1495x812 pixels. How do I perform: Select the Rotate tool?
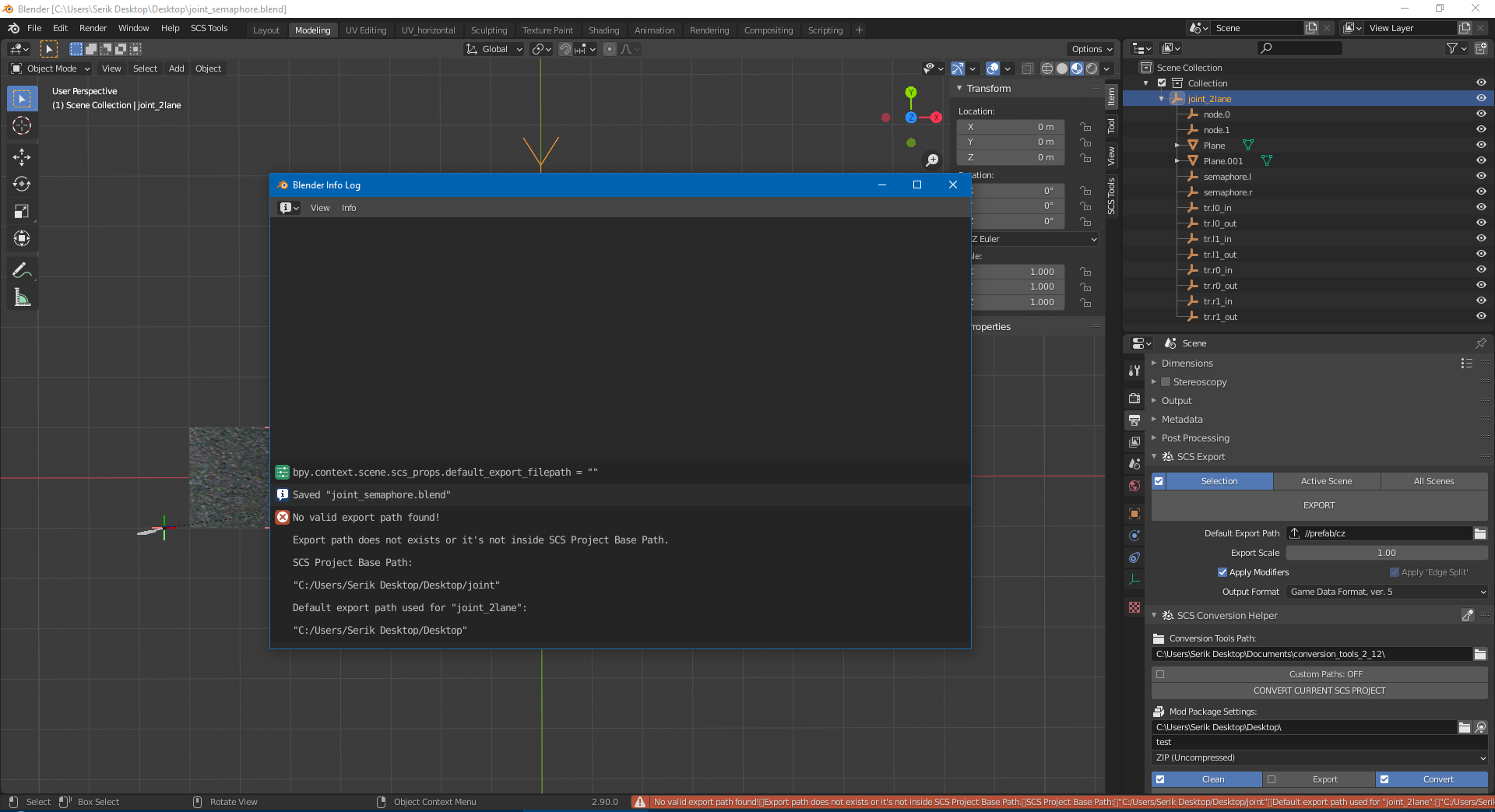coord(21,185)
